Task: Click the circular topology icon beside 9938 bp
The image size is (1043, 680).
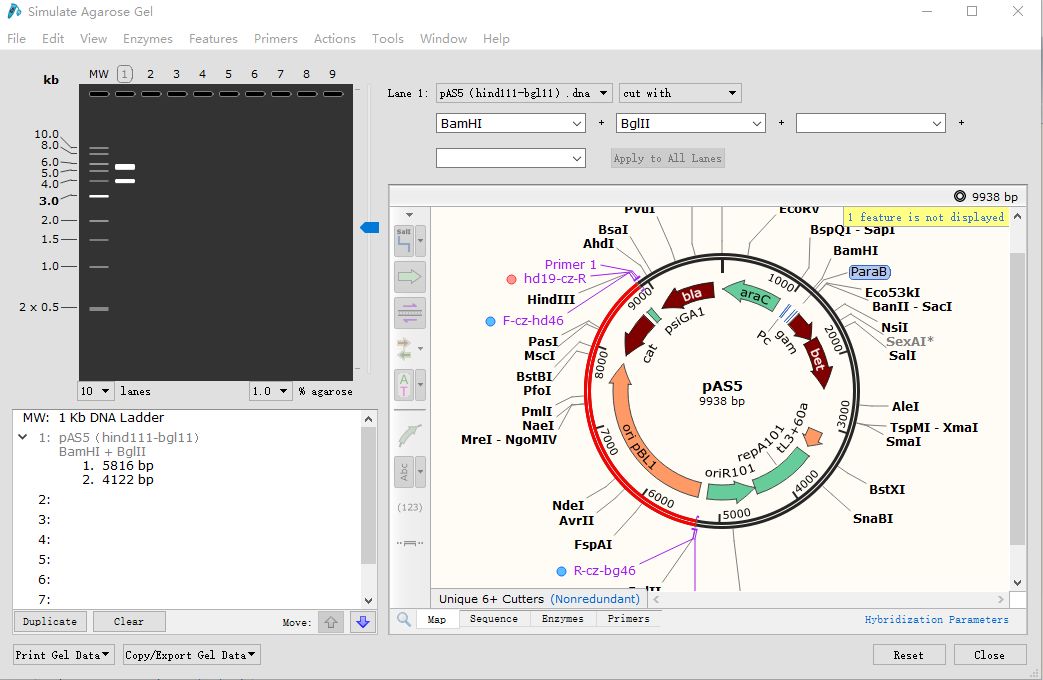Action: [x=959, y=196]
